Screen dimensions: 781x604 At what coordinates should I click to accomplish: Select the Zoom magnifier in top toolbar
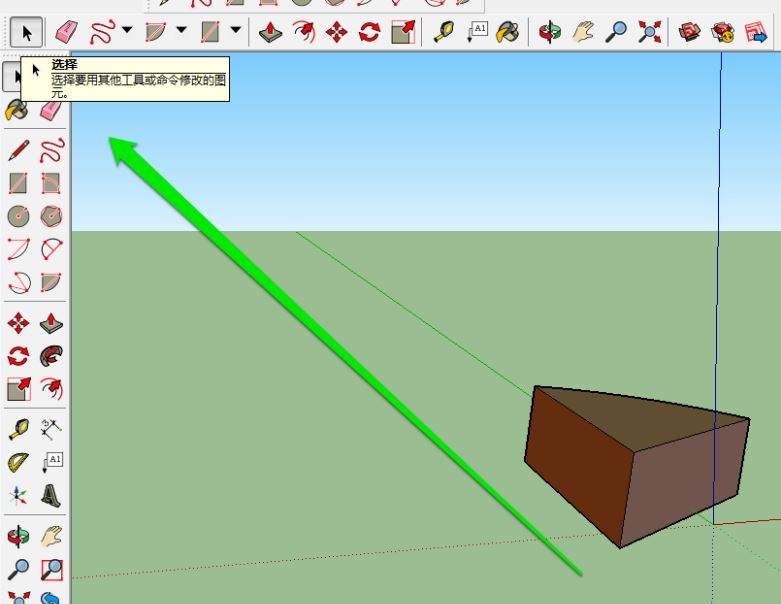click(x=616, y=32)
